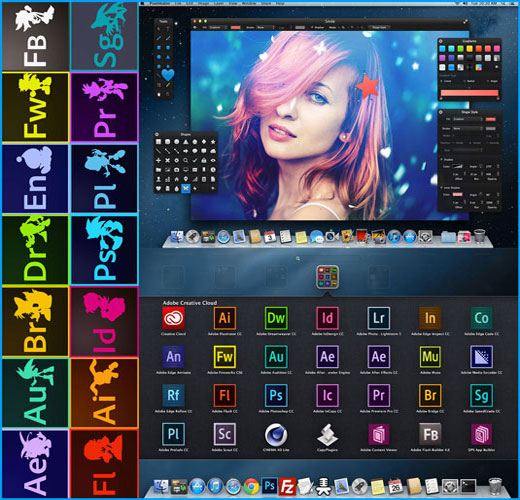Choose Angle gradient type radio button
Image resolution: width=520 pixels, height=500 pixels.
(x=488, y=81)
